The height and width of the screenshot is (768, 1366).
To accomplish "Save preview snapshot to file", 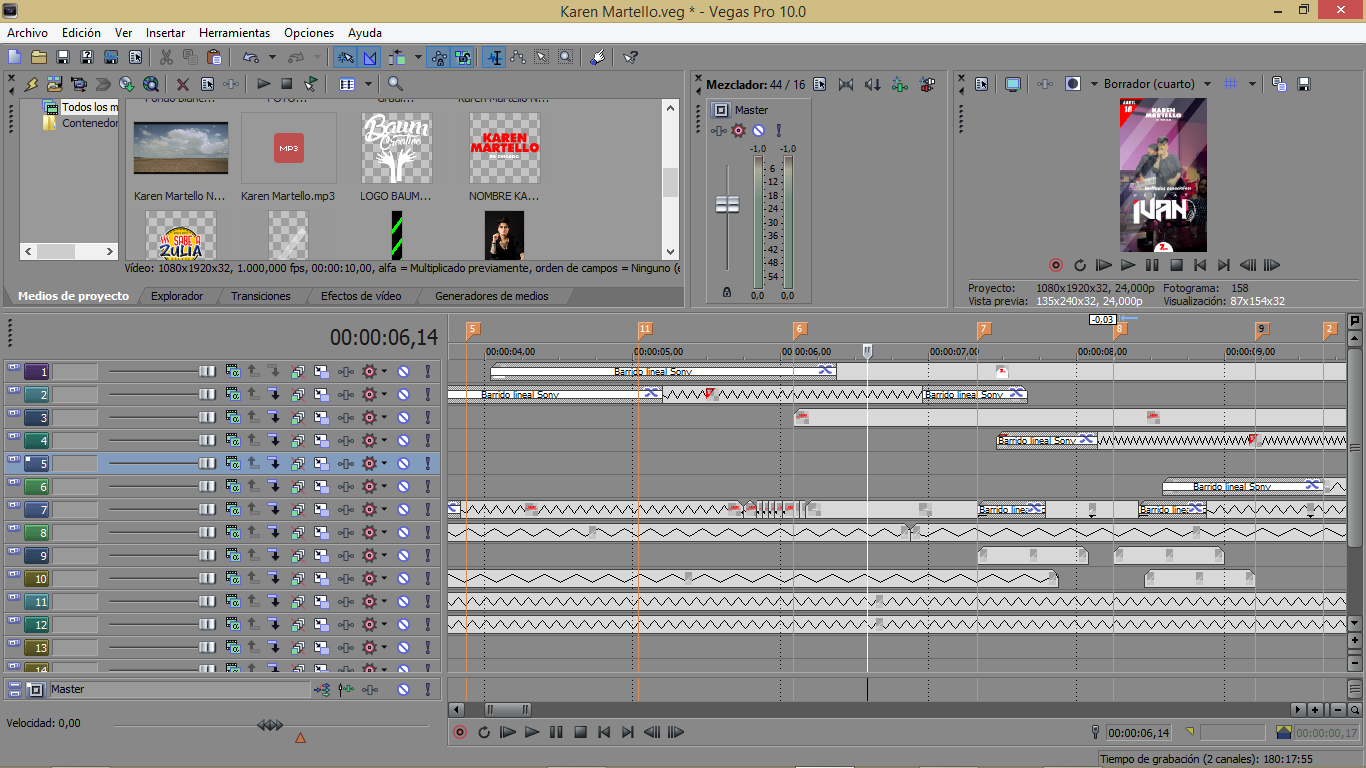I will point(1304,84).
